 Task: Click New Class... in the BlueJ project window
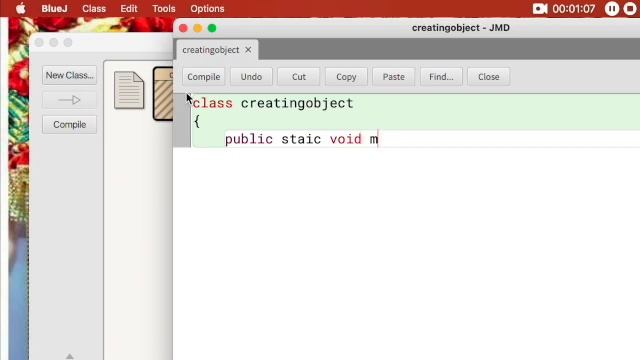pyautogui.click(x=69, y=76)
